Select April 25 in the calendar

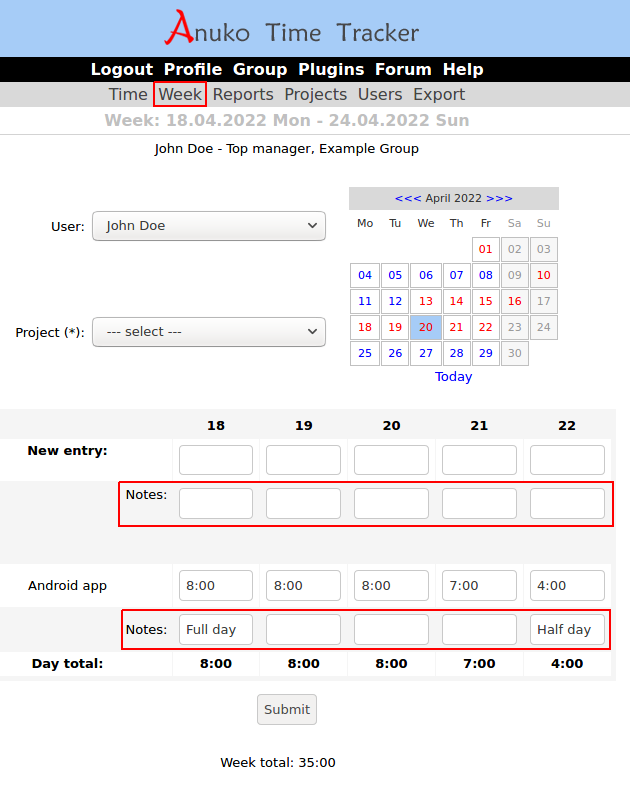365,353
